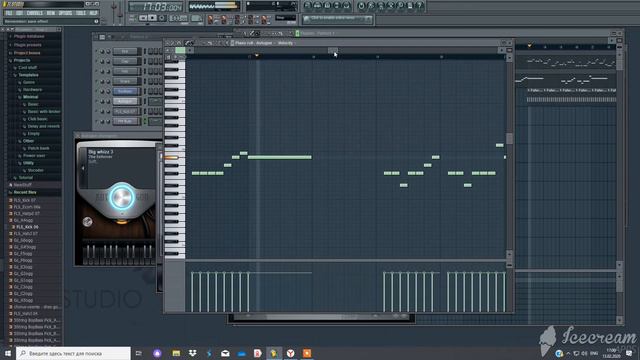Screen dimensions: 640x360
Task: Select the Empty template
Action: click(33, 133)
